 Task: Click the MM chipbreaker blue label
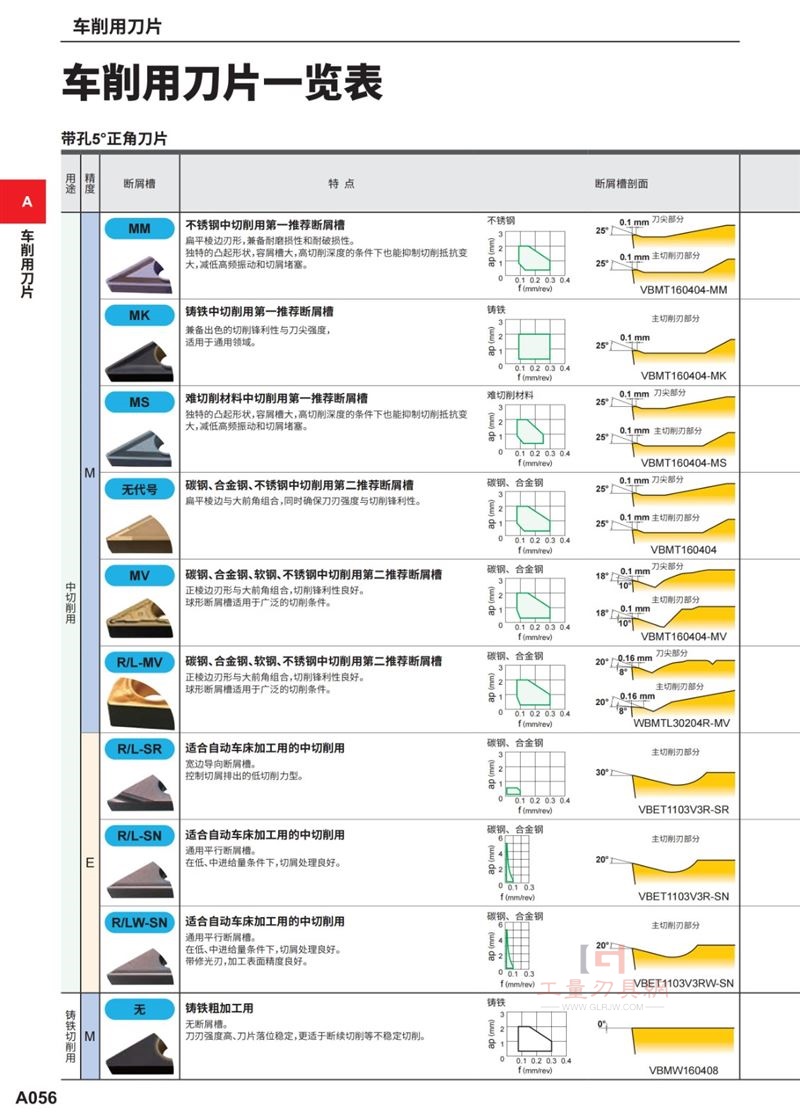tap(139, 229)
